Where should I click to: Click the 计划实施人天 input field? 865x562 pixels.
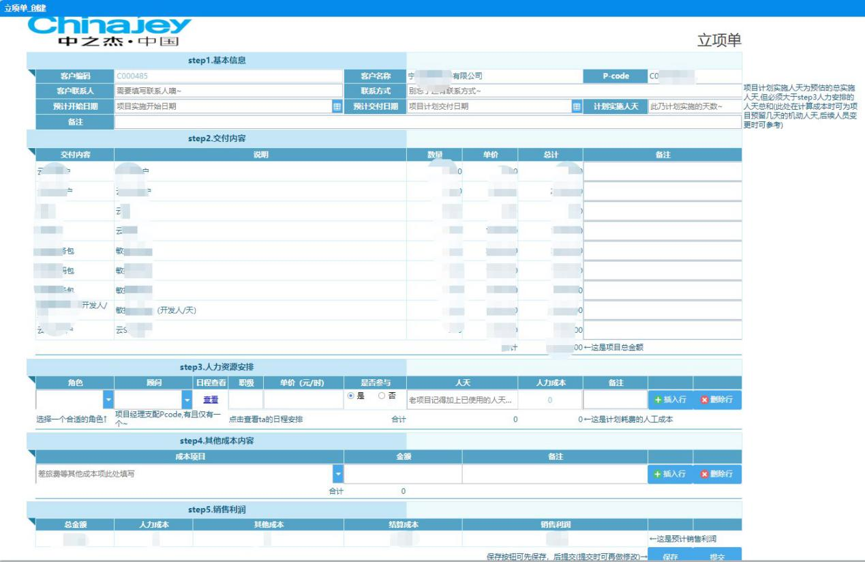coord(695,106)
